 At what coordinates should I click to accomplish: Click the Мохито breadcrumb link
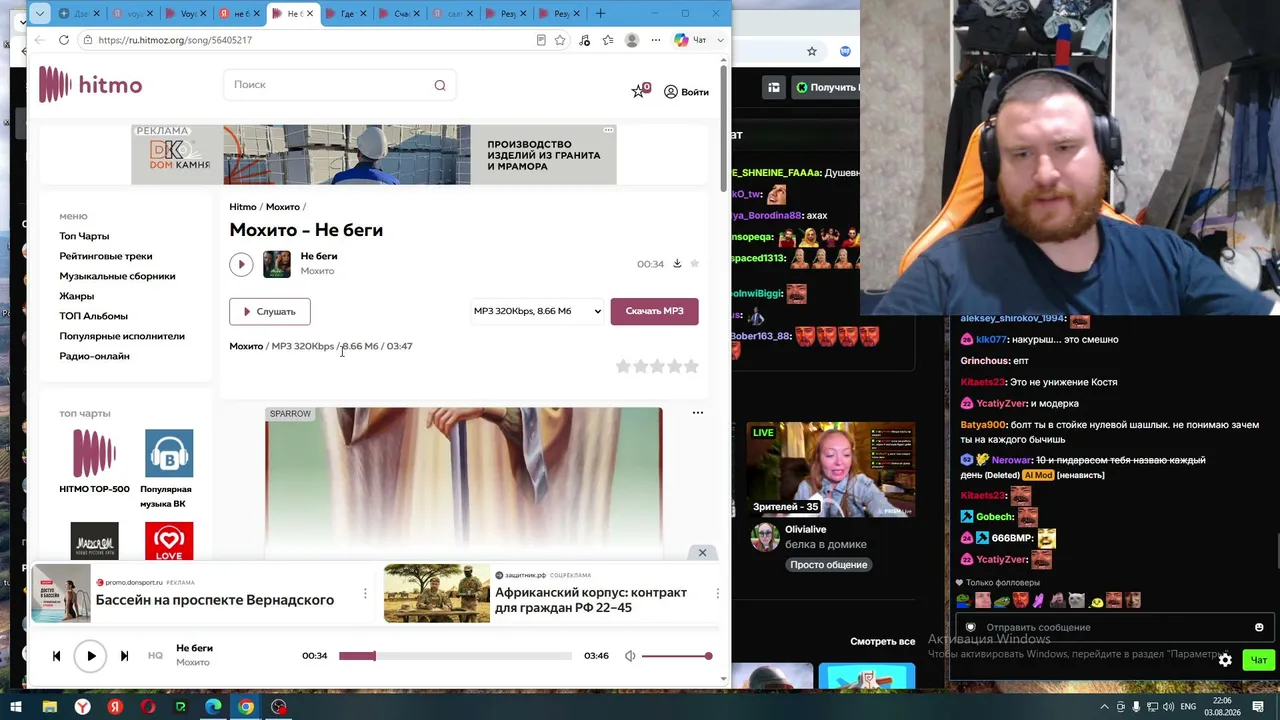click(x=283, y=207)
